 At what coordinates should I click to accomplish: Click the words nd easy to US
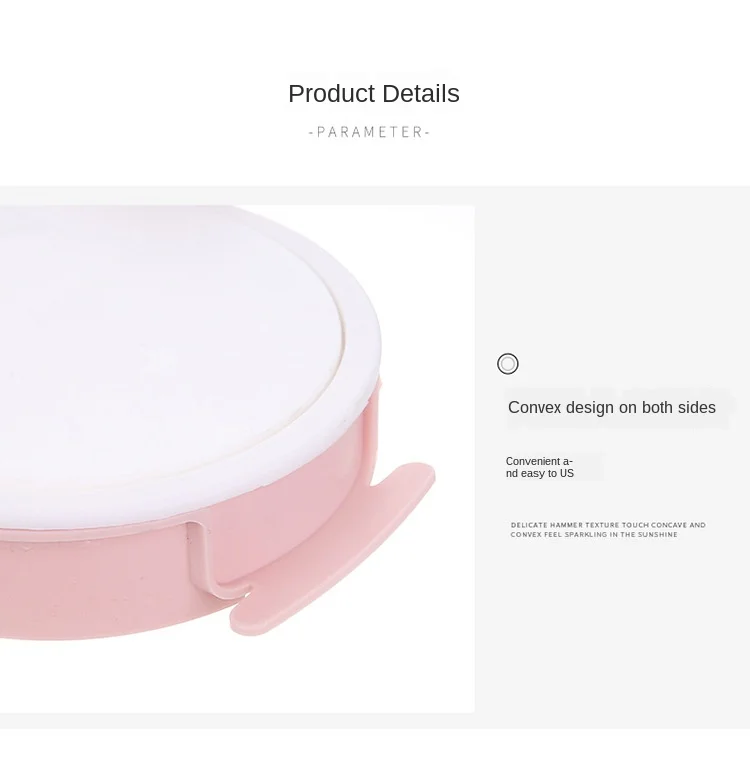point(540,474)
